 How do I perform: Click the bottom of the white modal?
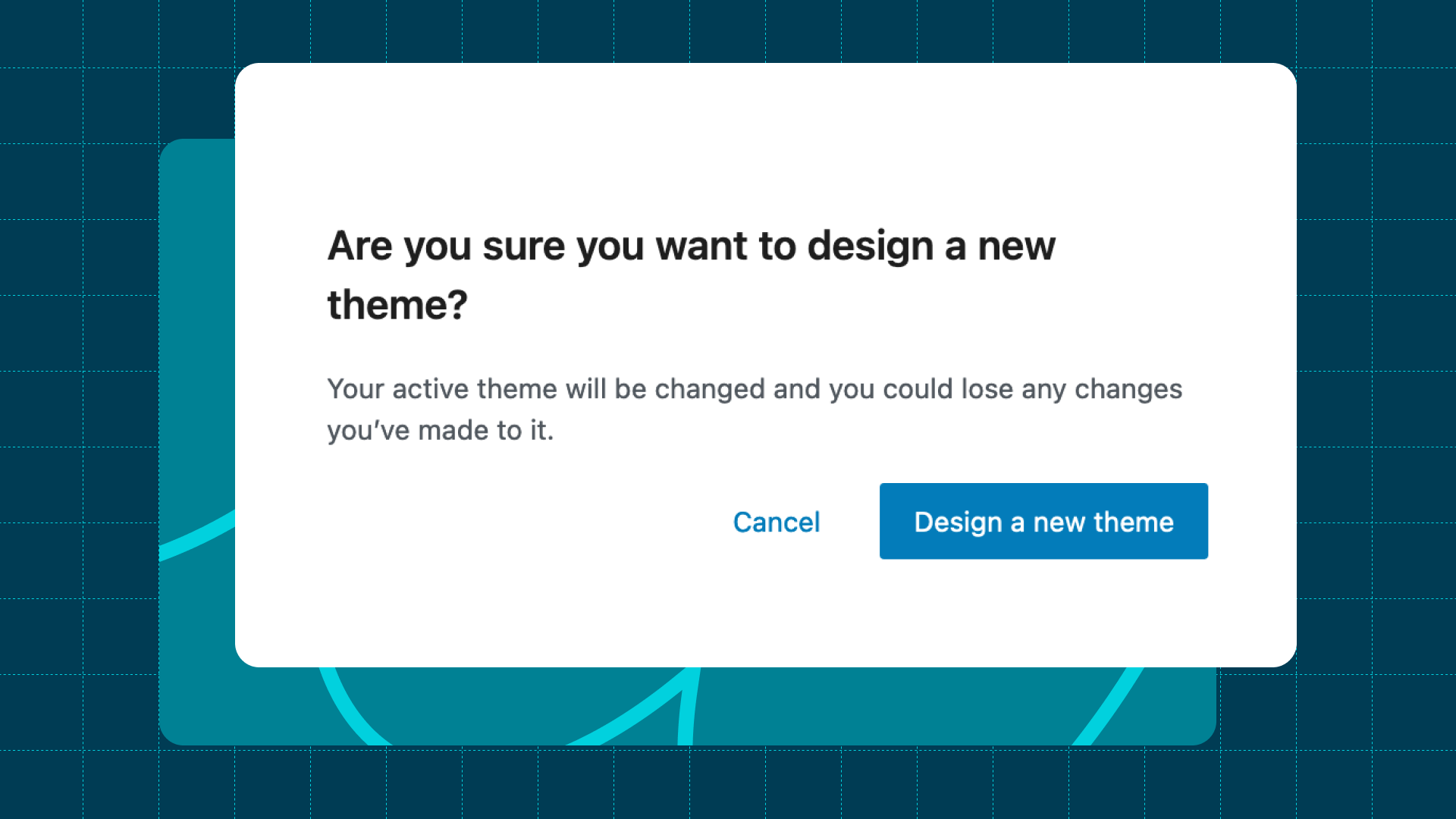(x=766, y=660)
